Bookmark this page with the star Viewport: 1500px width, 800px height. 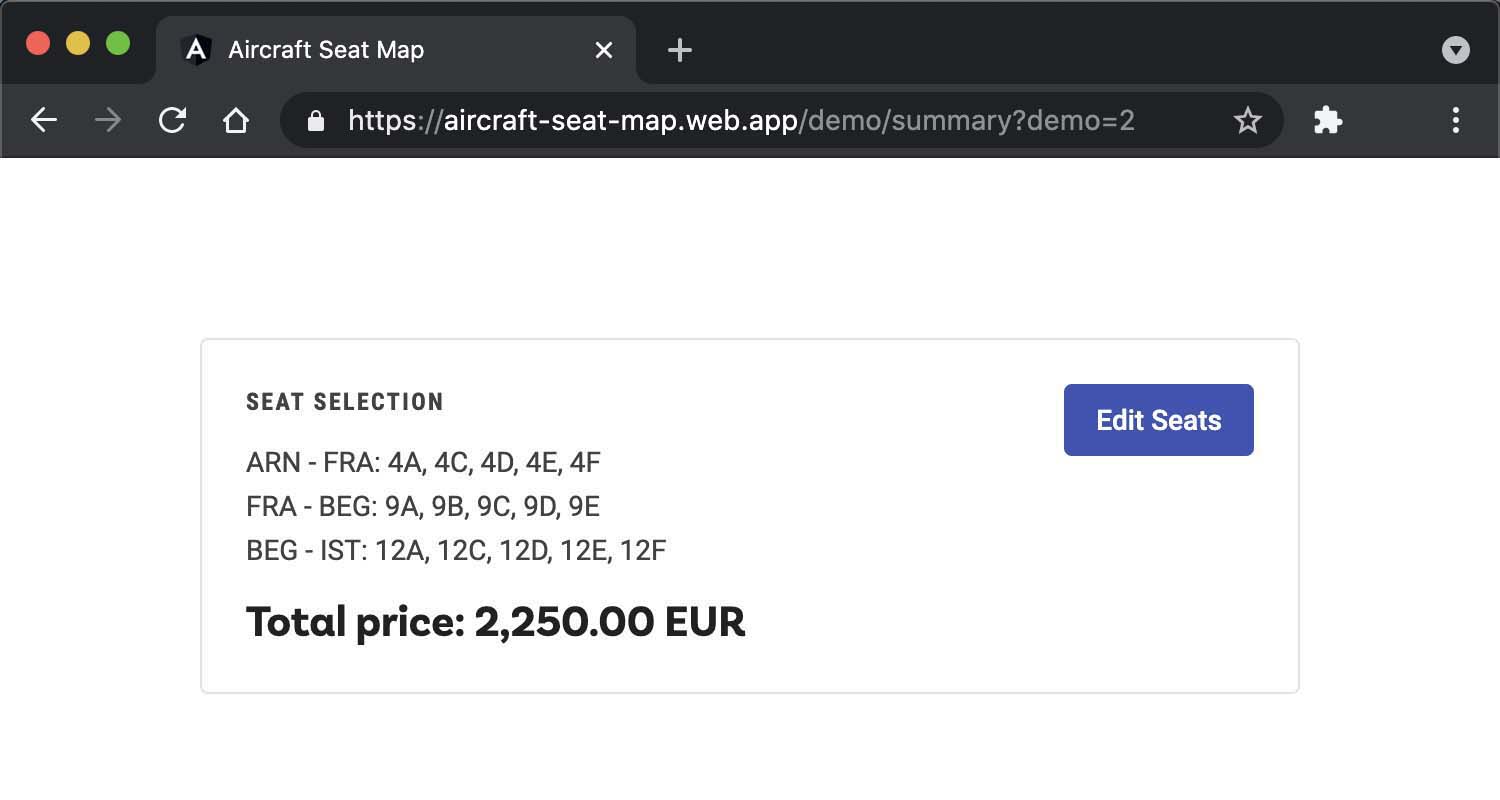point(1247,121)
